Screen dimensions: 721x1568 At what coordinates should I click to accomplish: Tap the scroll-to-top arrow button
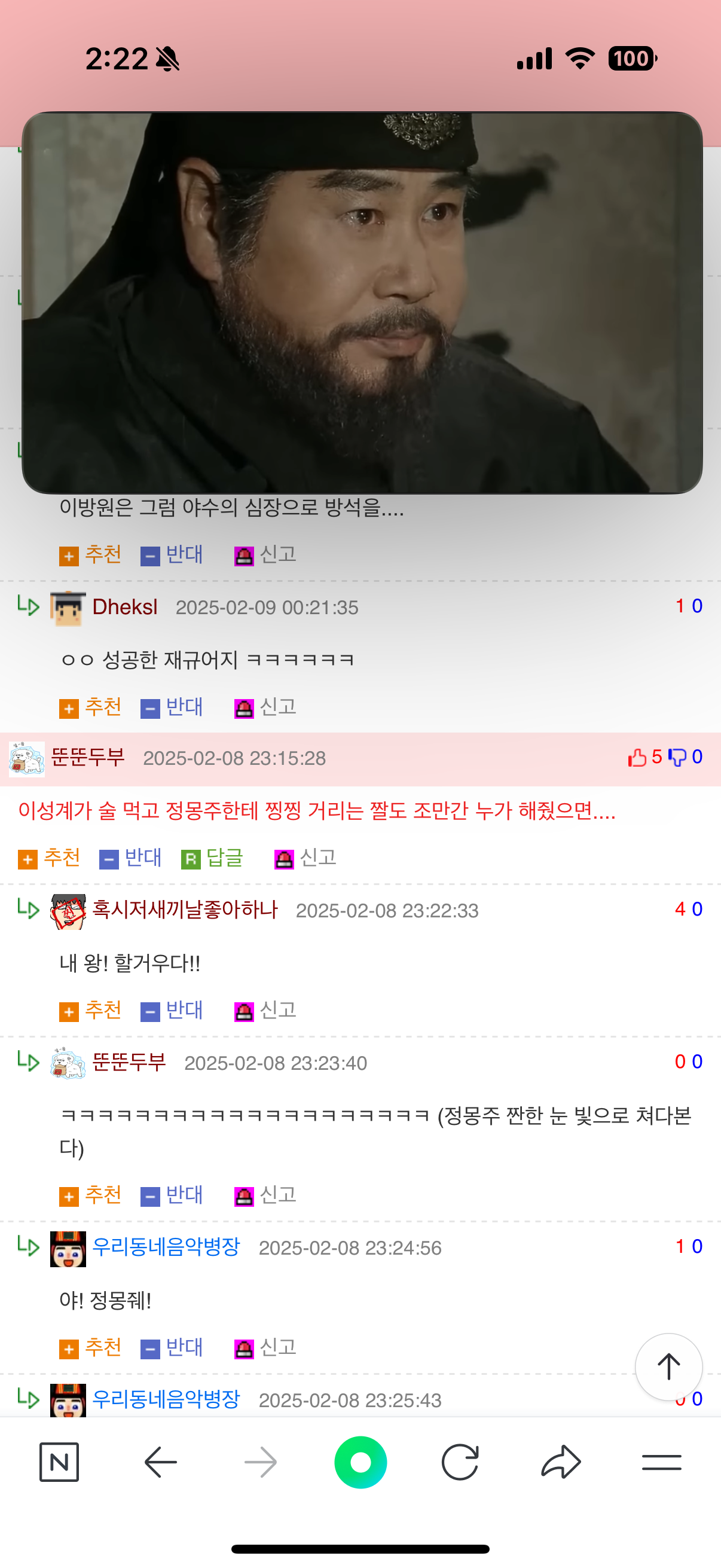pos(668,1366)
